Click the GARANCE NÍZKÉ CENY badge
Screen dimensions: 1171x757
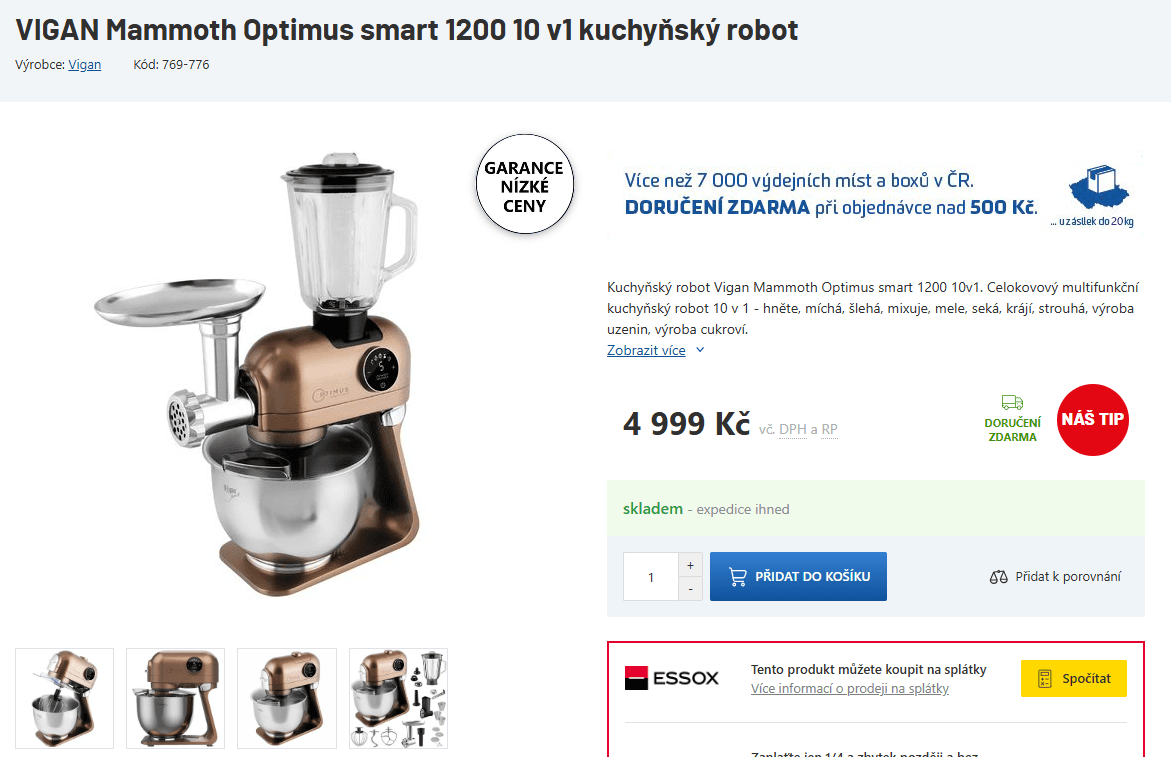tap(524, 184)
